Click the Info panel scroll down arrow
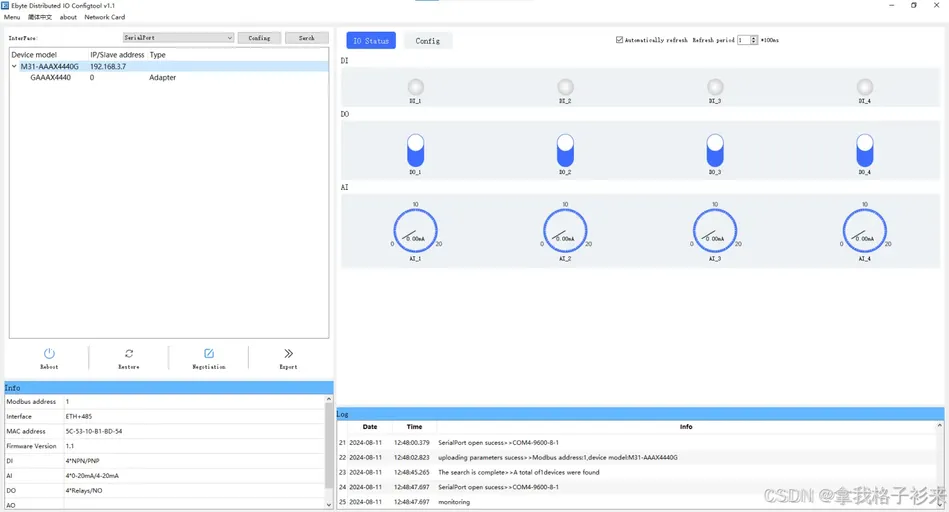The width and height of the screenshot is (949, 512). pyautogui.click(x=329, y=505)
